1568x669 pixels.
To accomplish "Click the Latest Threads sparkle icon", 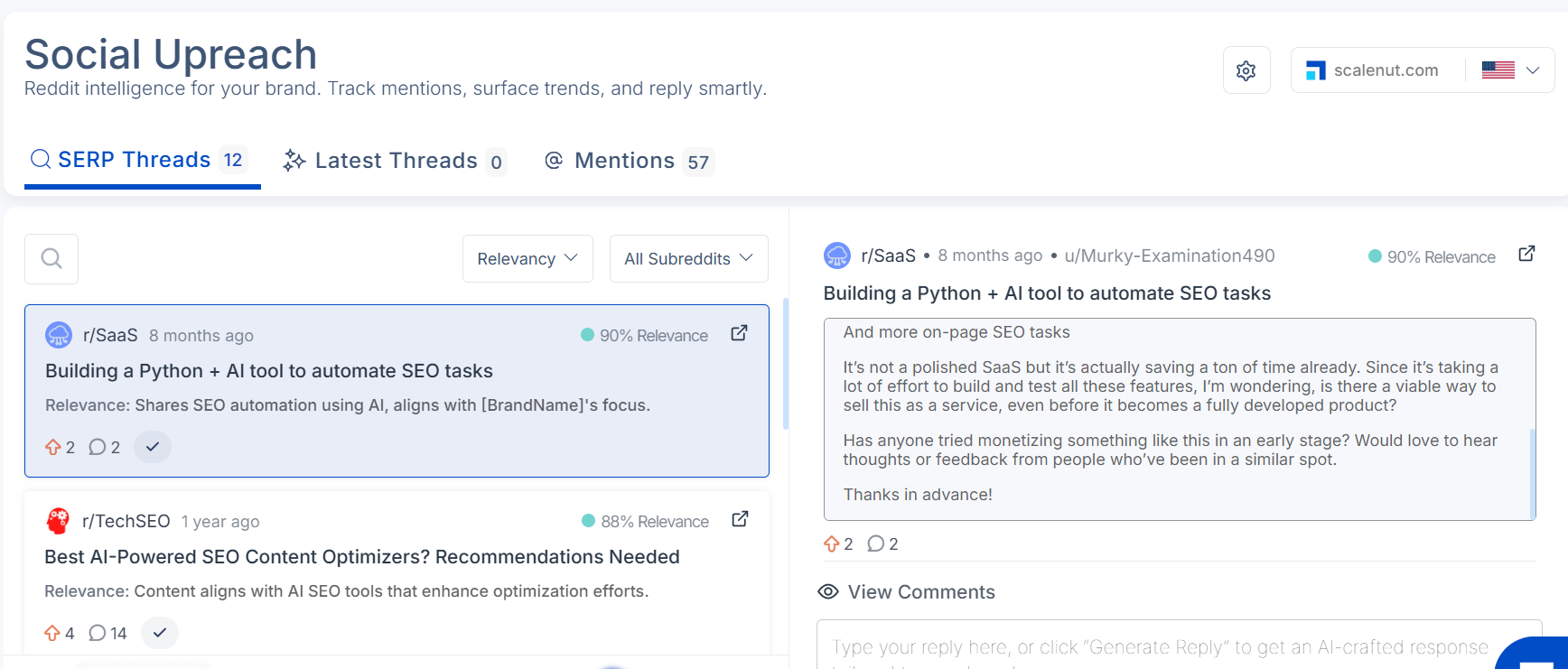I will (x=294, y=161).
